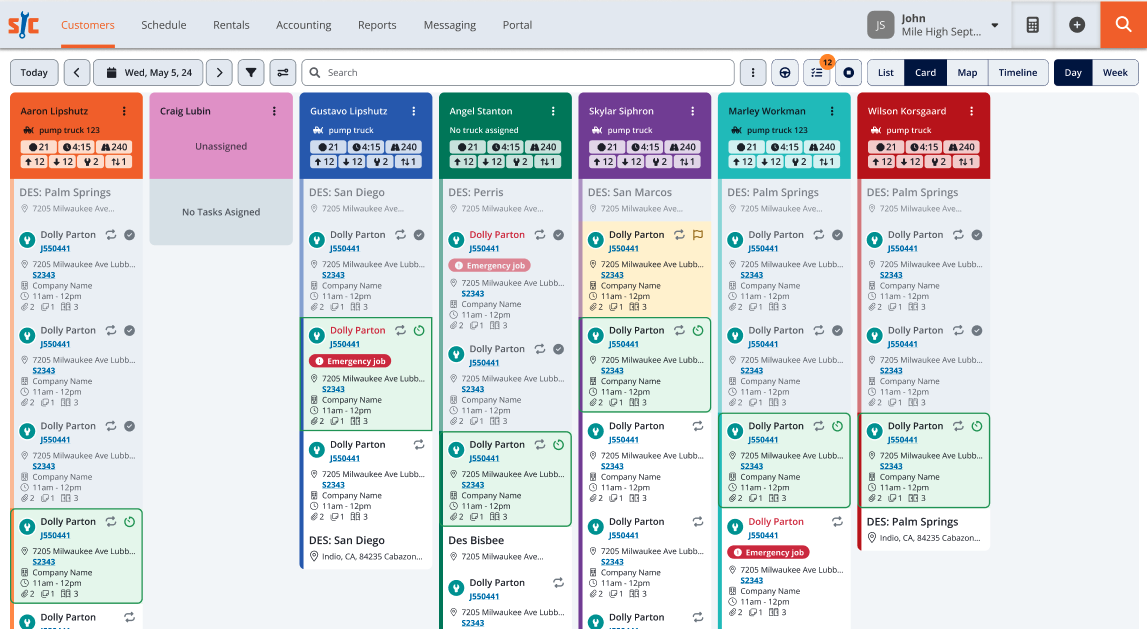Screen dimensions: 1147x629
Task: Expand the John Mile High Sept user dropdown
Action: pyautogui.click(x=995, y=25)
